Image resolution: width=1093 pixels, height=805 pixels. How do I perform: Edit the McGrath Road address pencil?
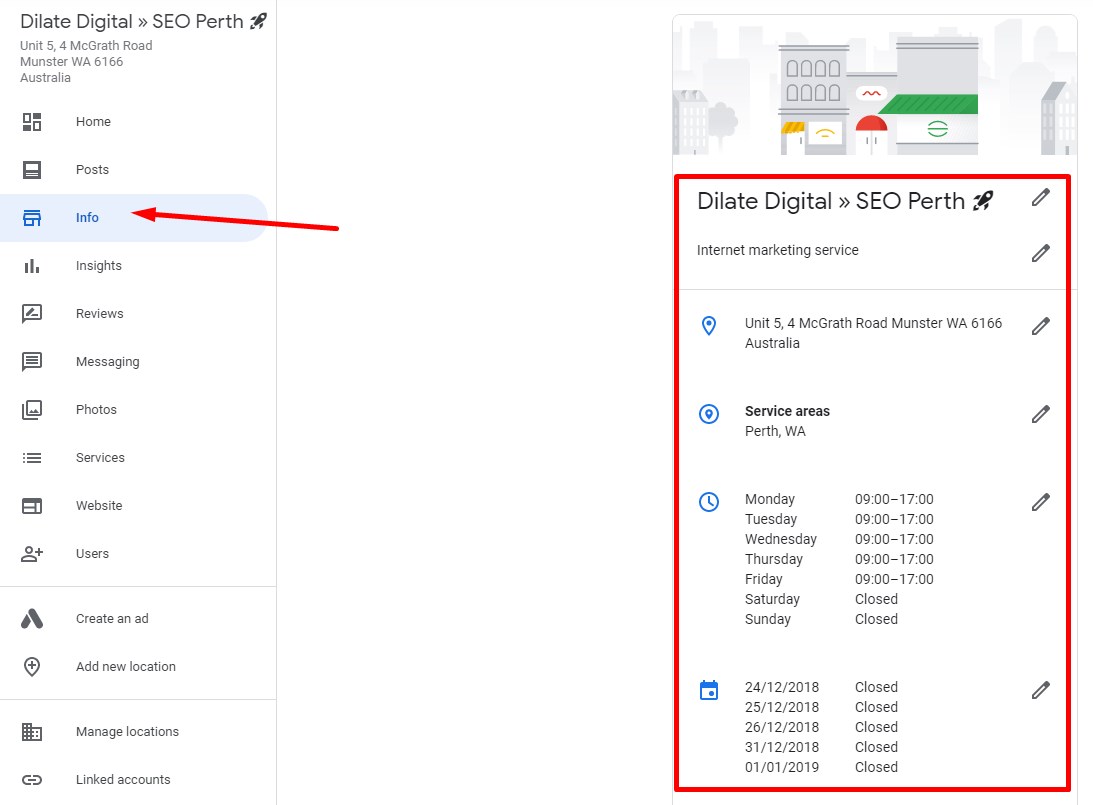tap(1041, 326)
